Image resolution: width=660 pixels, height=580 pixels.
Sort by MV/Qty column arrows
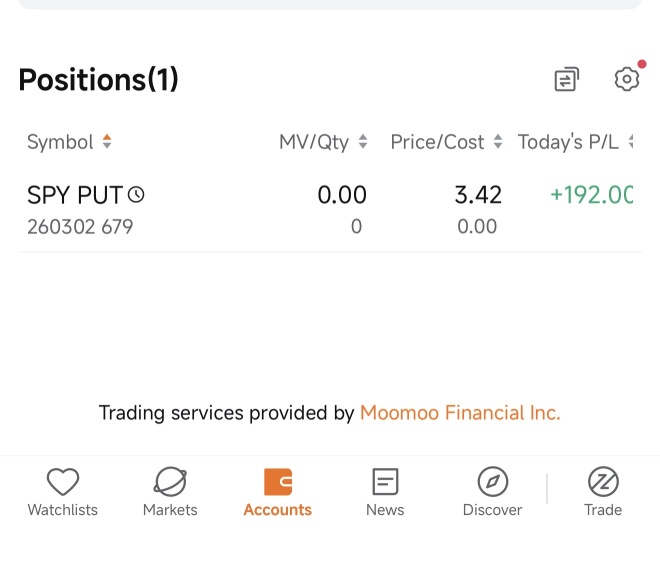pos(363,141)
